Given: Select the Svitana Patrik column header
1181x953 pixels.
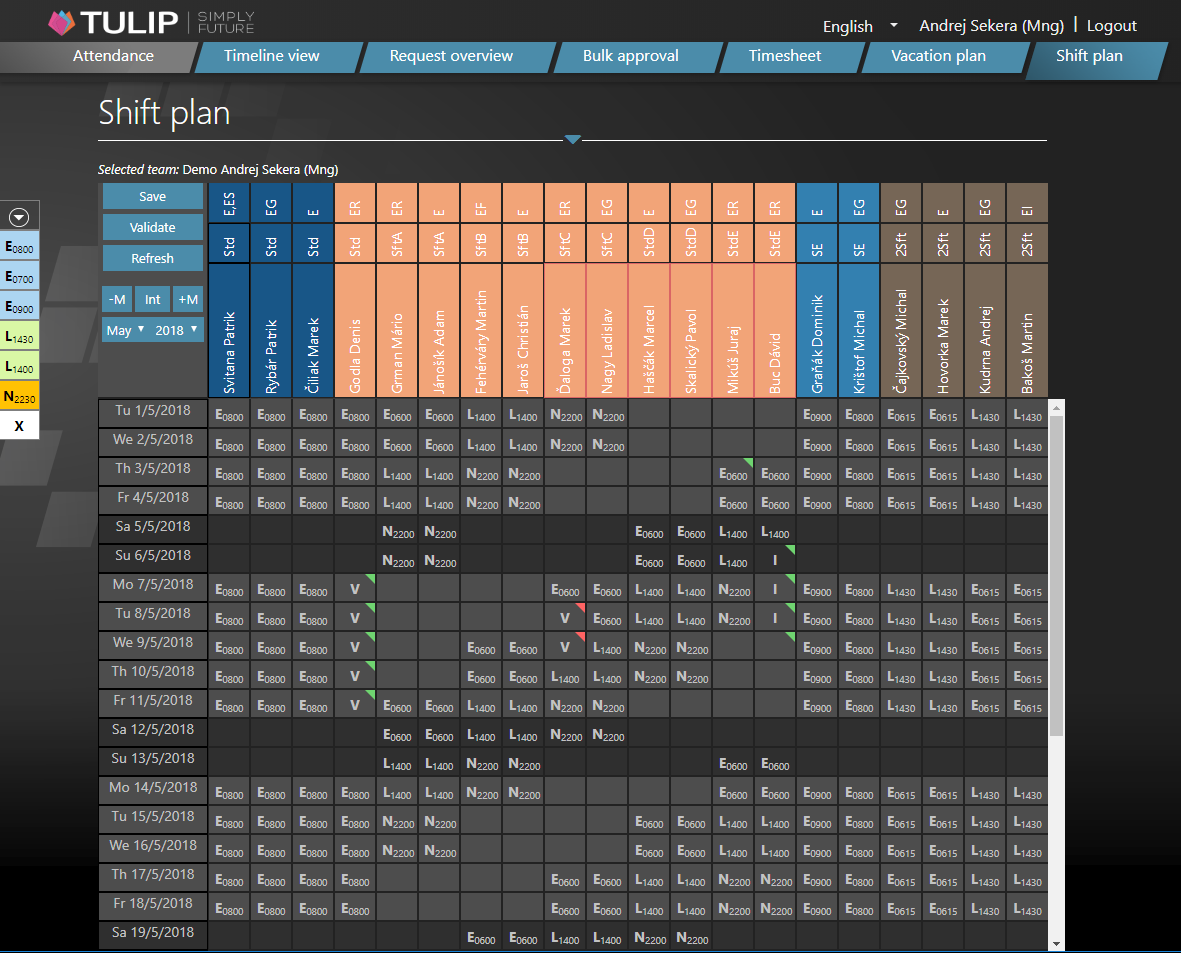Looking at the screenshot, I should point(229,330).
